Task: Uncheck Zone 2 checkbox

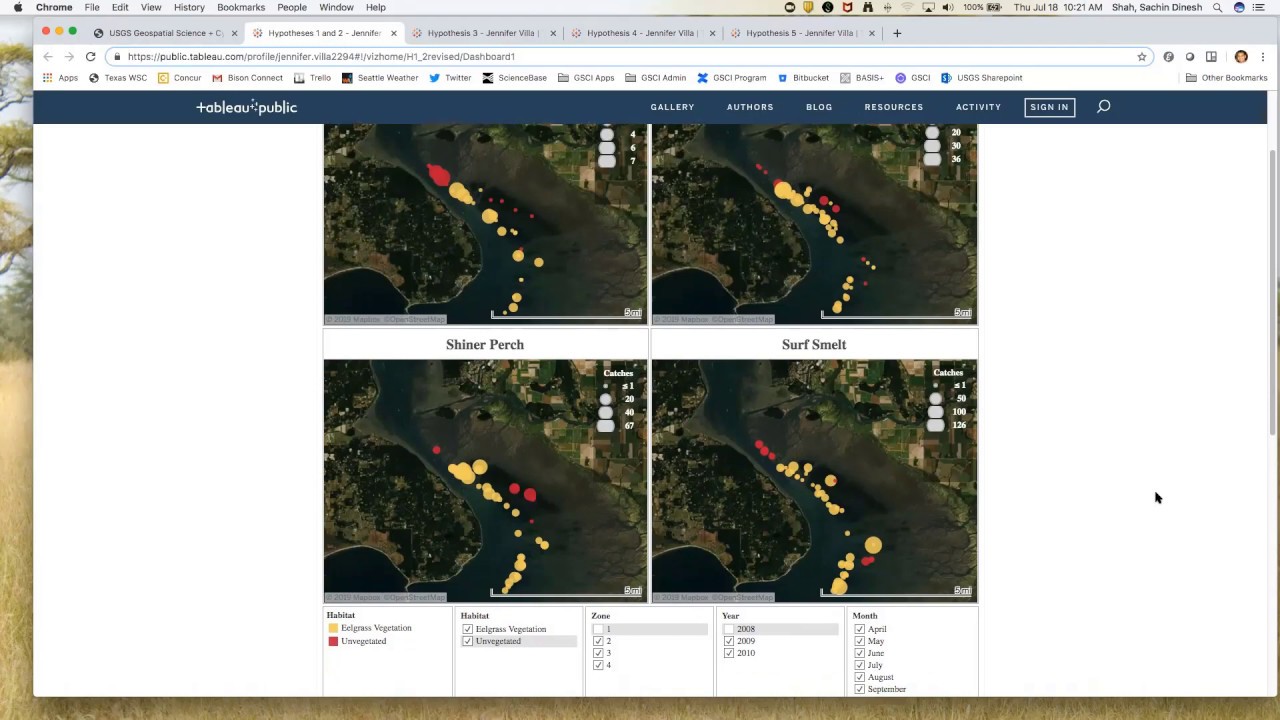Action: tap(598, 641)
